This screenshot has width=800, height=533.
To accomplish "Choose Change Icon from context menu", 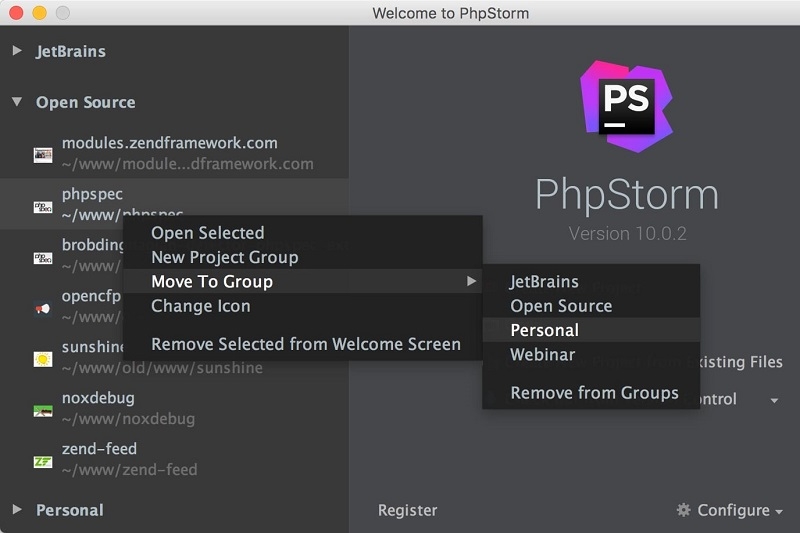I will click(x=201, y=306).
